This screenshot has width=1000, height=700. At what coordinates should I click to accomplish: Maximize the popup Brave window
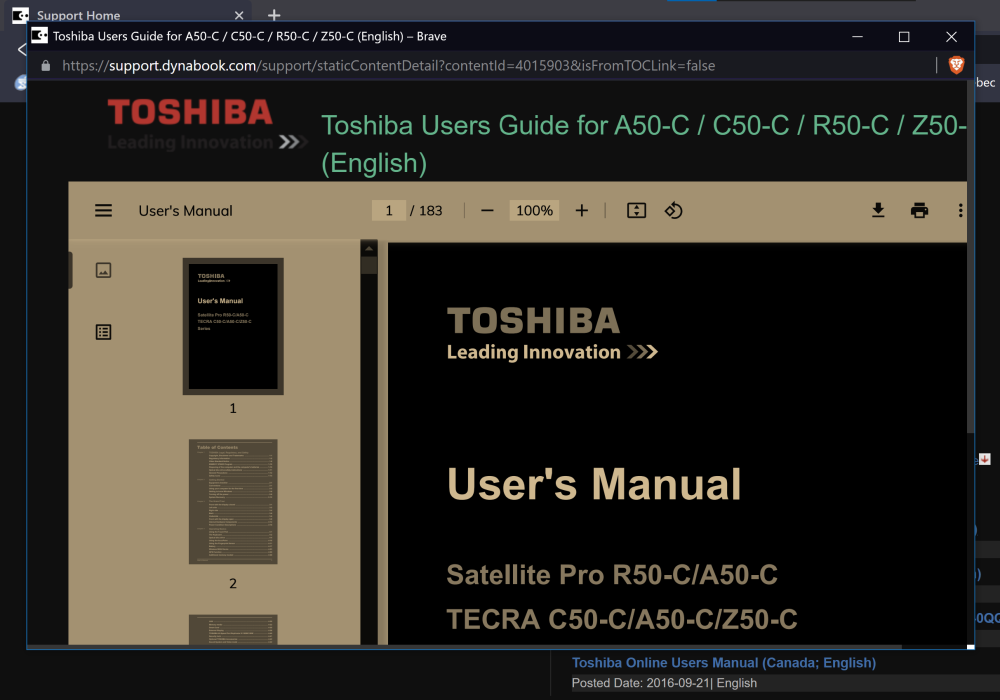pos(904,36)
